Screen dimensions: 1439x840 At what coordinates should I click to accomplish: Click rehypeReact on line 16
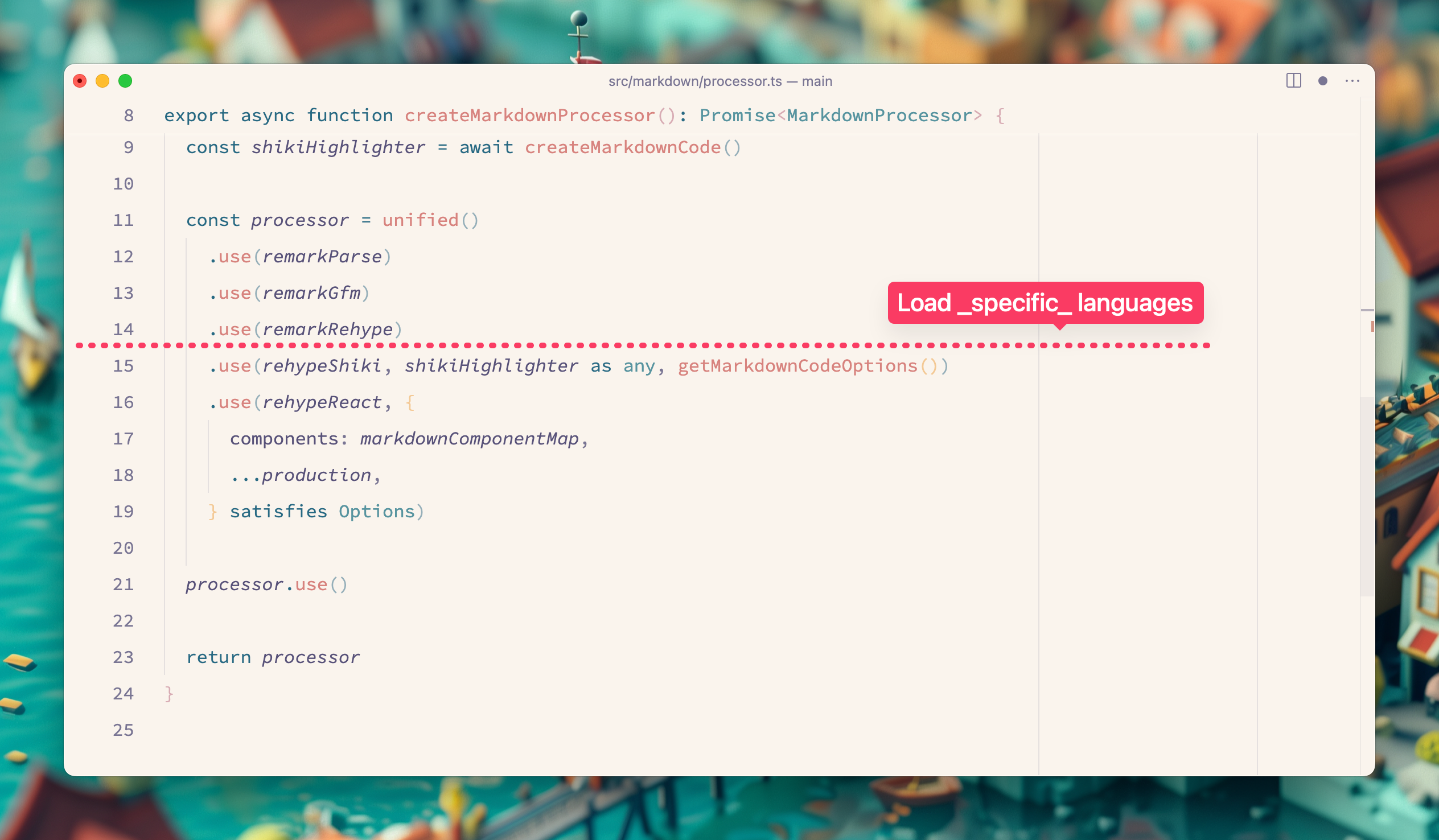(x=322, y=402)
